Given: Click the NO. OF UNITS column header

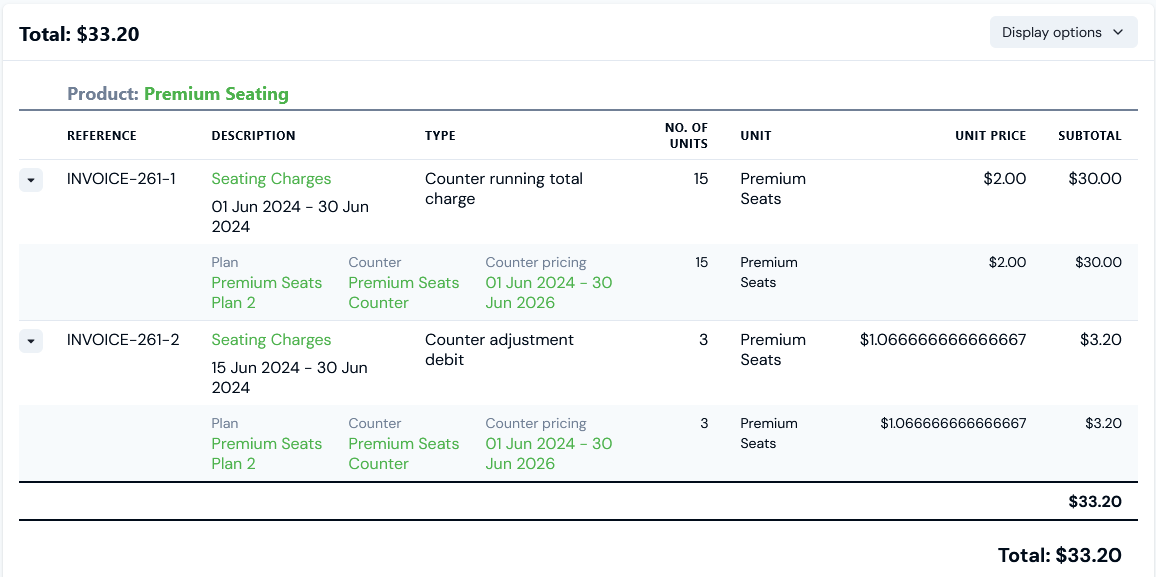Looking at the screenshot, I should click(x=686, y=136).
